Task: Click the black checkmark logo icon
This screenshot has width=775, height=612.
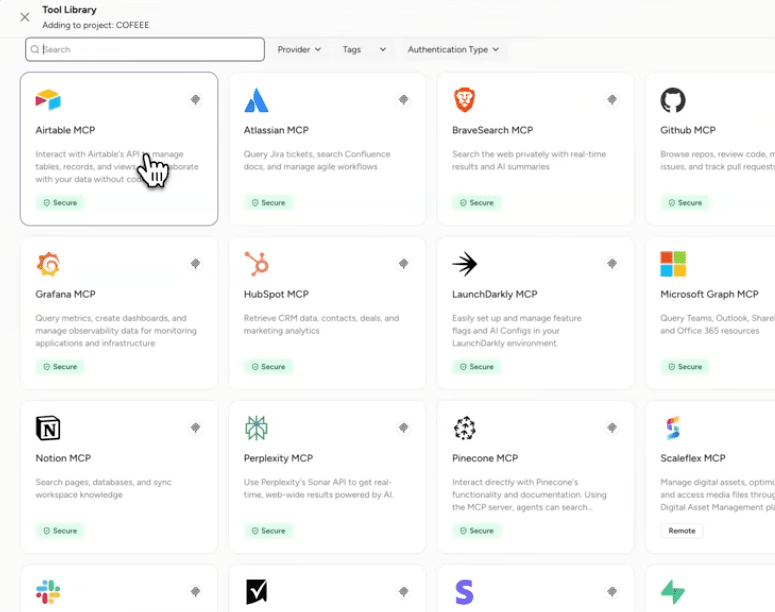Action: [257, 592]
